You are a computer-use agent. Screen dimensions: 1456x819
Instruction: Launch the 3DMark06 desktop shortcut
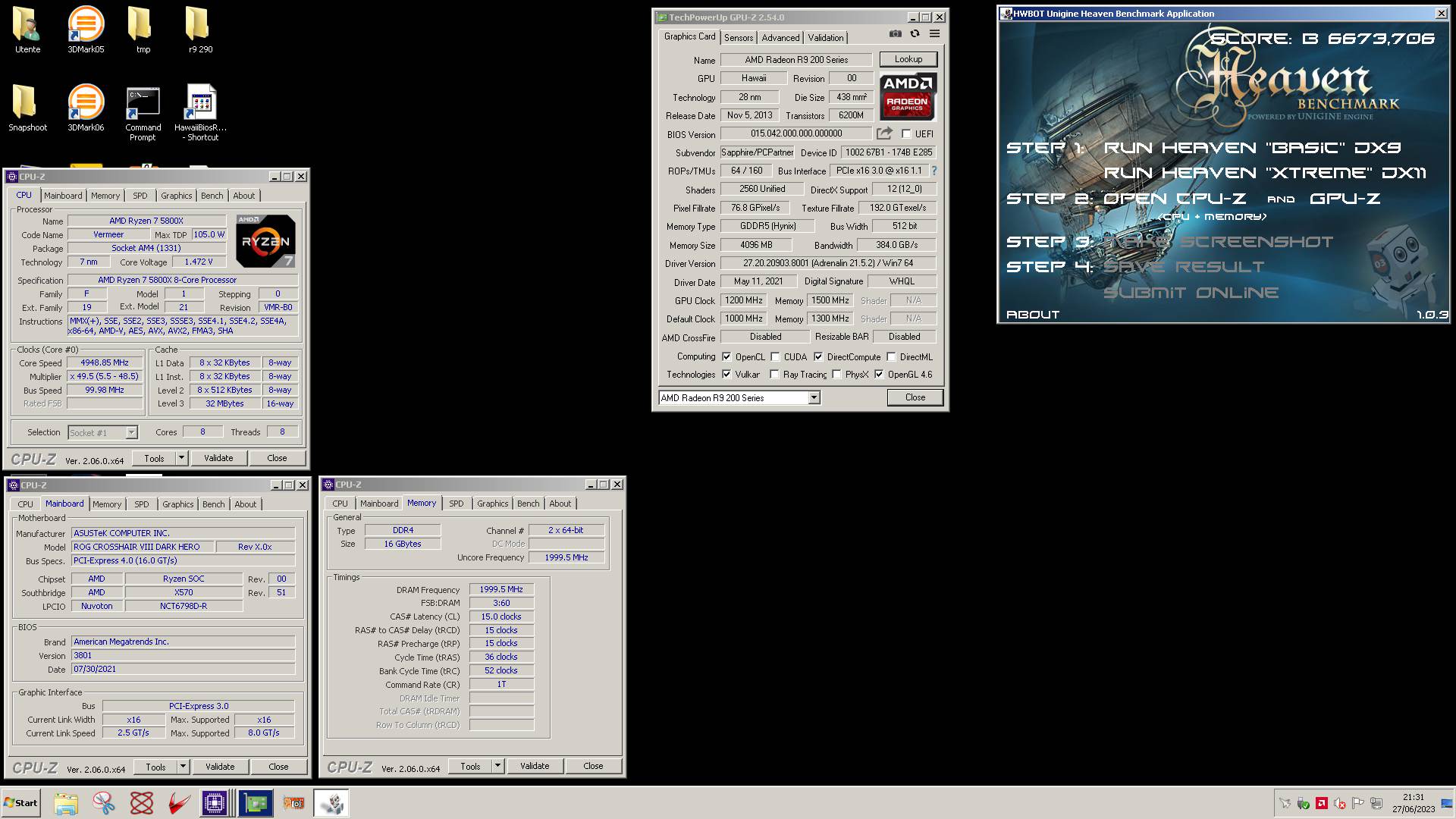(x=86, y=108)
